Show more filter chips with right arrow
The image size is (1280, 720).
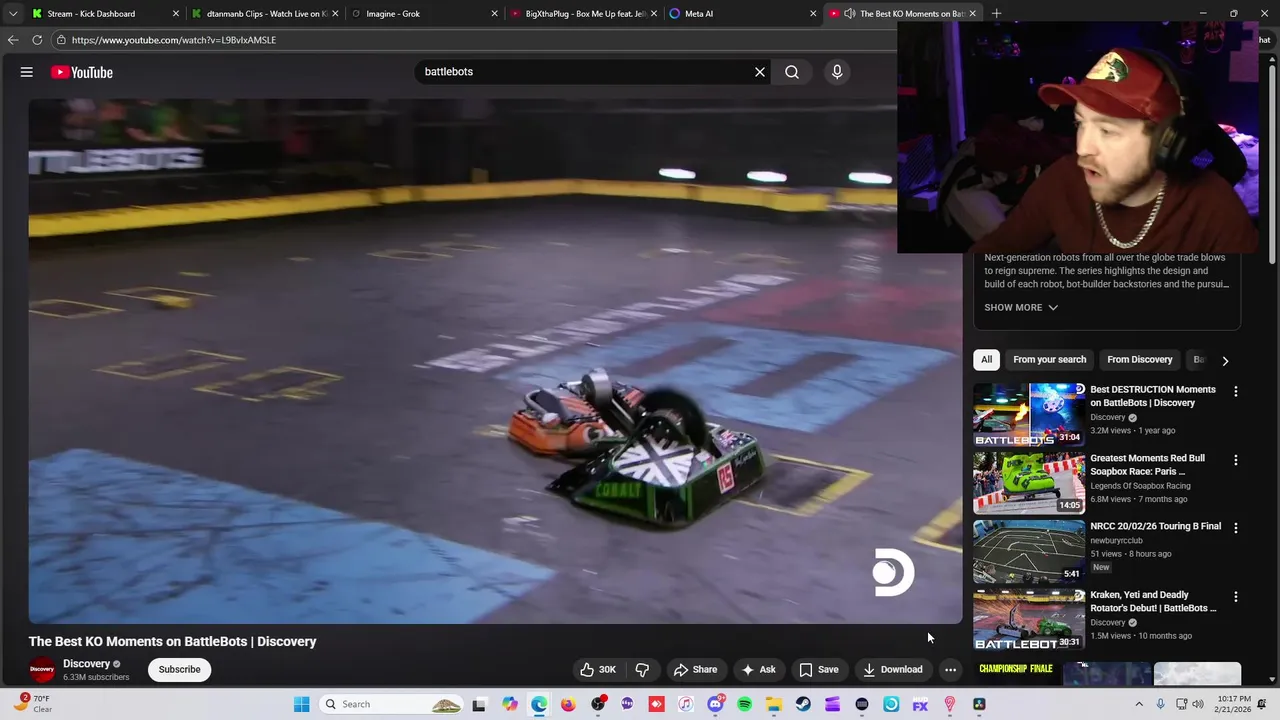(1225, 360)
